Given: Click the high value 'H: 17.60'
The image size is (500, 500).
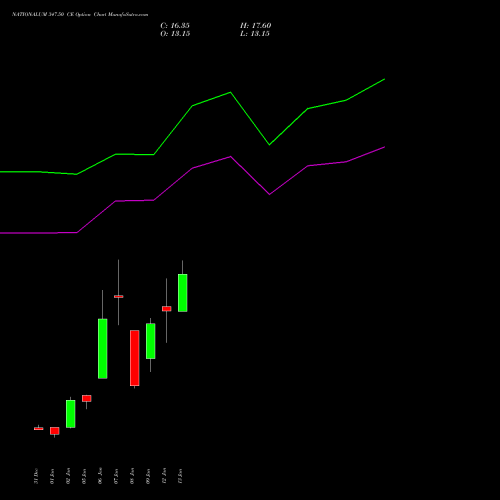Looking at the screenshot, I should click(256, 26).
